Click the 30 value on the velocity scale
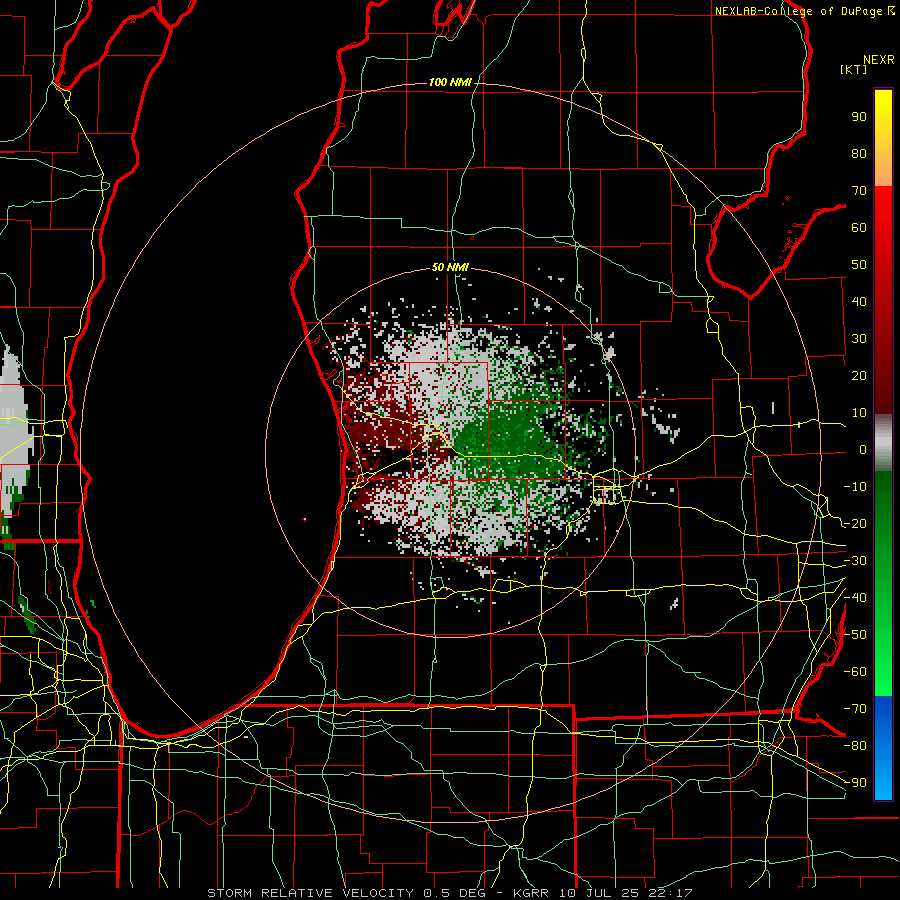The width and height of the screenshot is (900, 900). click(859, 339)
